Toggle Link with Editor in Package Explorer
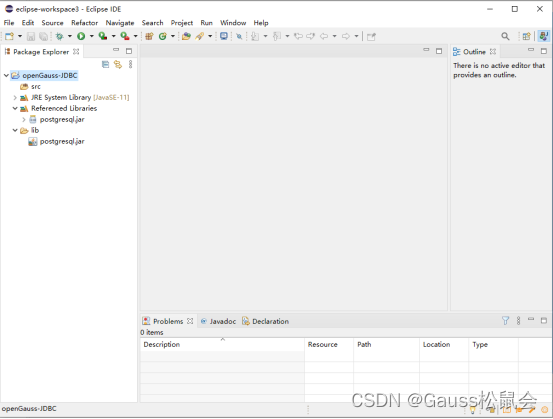553x419 pixels. coord(118,64)
